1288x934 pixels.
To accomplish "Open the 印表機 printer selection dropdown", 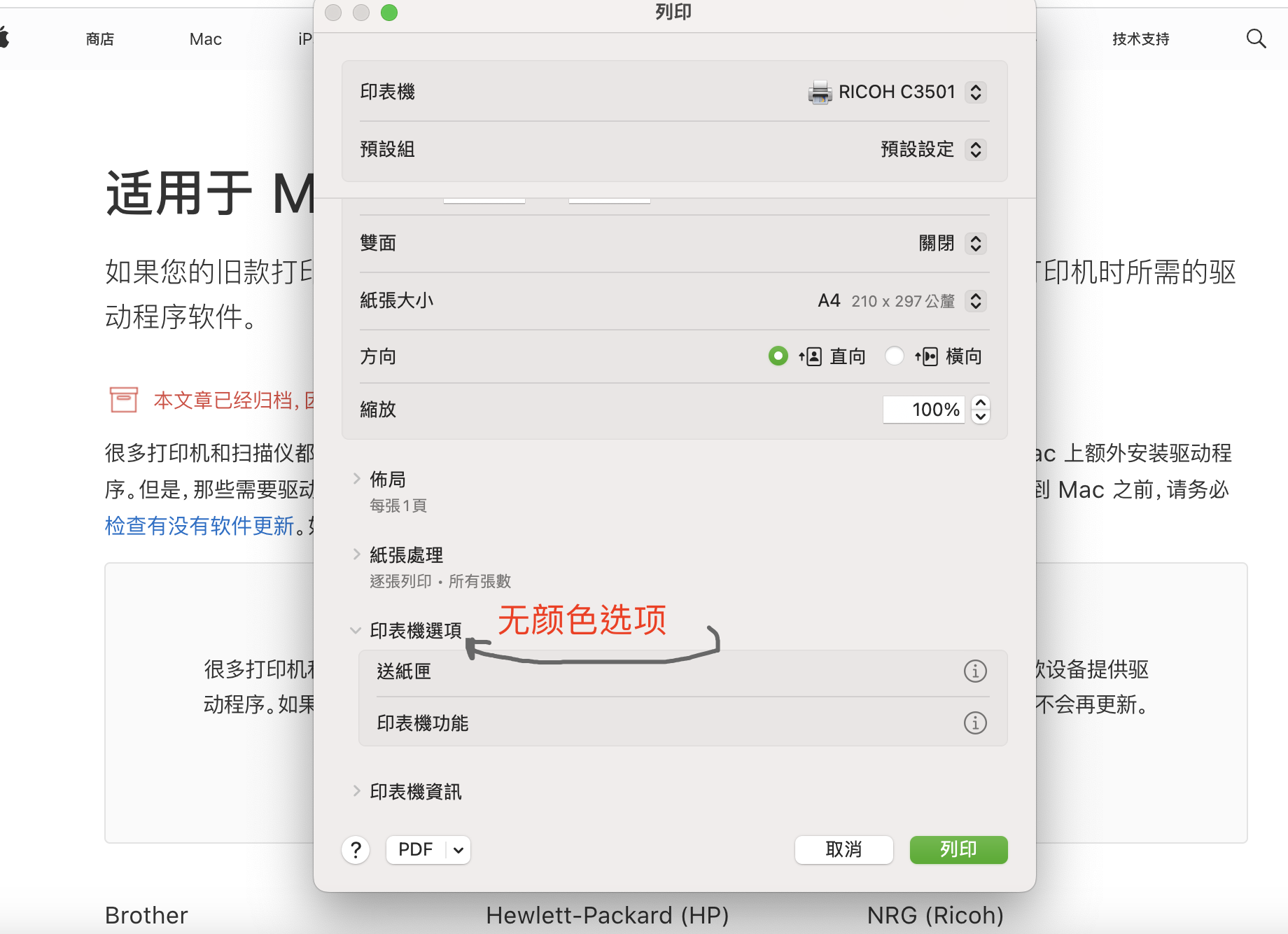I will tap(976, 92).
